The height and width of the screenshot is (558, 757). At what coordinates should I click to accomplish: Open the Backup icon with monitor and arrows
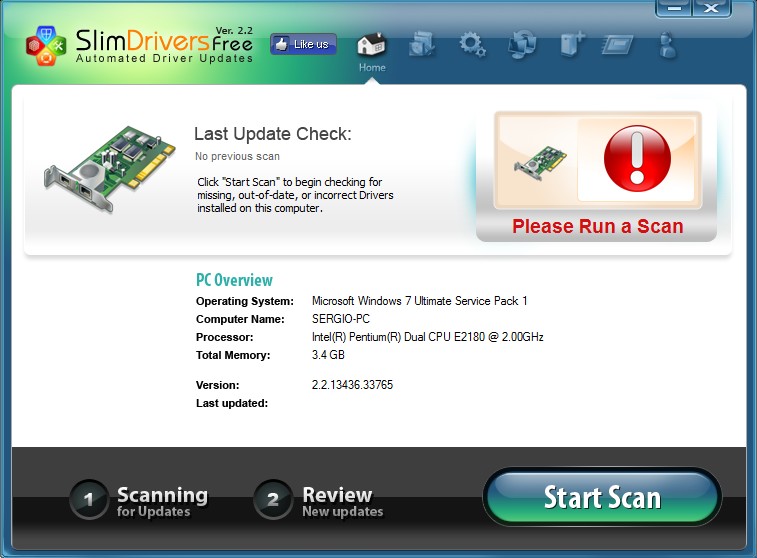click(522, 45)
